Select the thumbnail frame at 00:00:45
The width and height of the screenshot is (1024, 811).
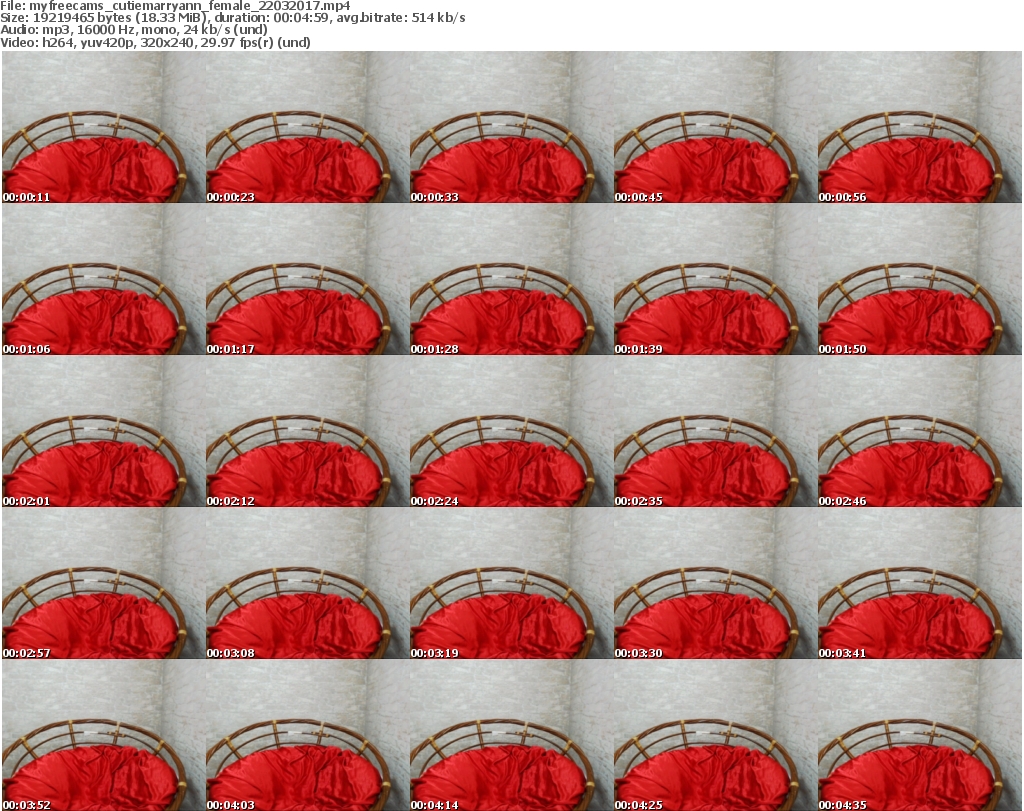pyautogui.click(x=716, y=127)
